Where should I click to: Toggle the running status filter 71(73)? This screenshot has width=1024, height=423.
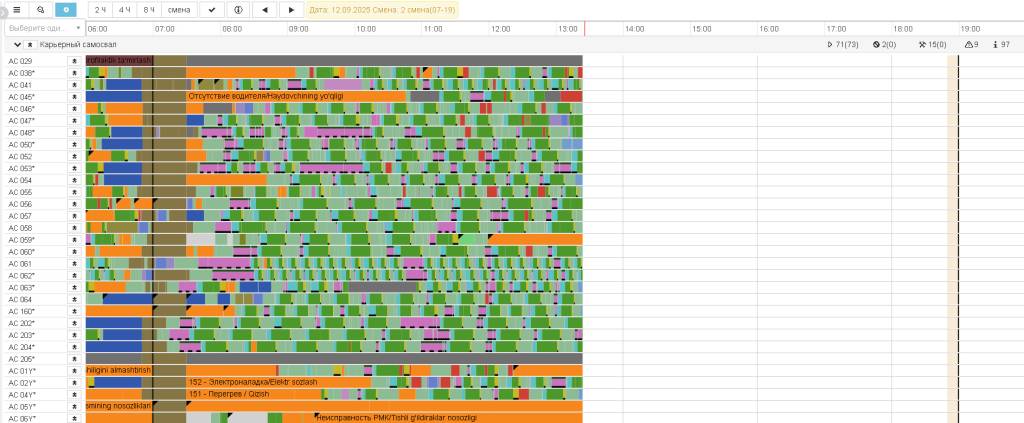coord(843,45)
